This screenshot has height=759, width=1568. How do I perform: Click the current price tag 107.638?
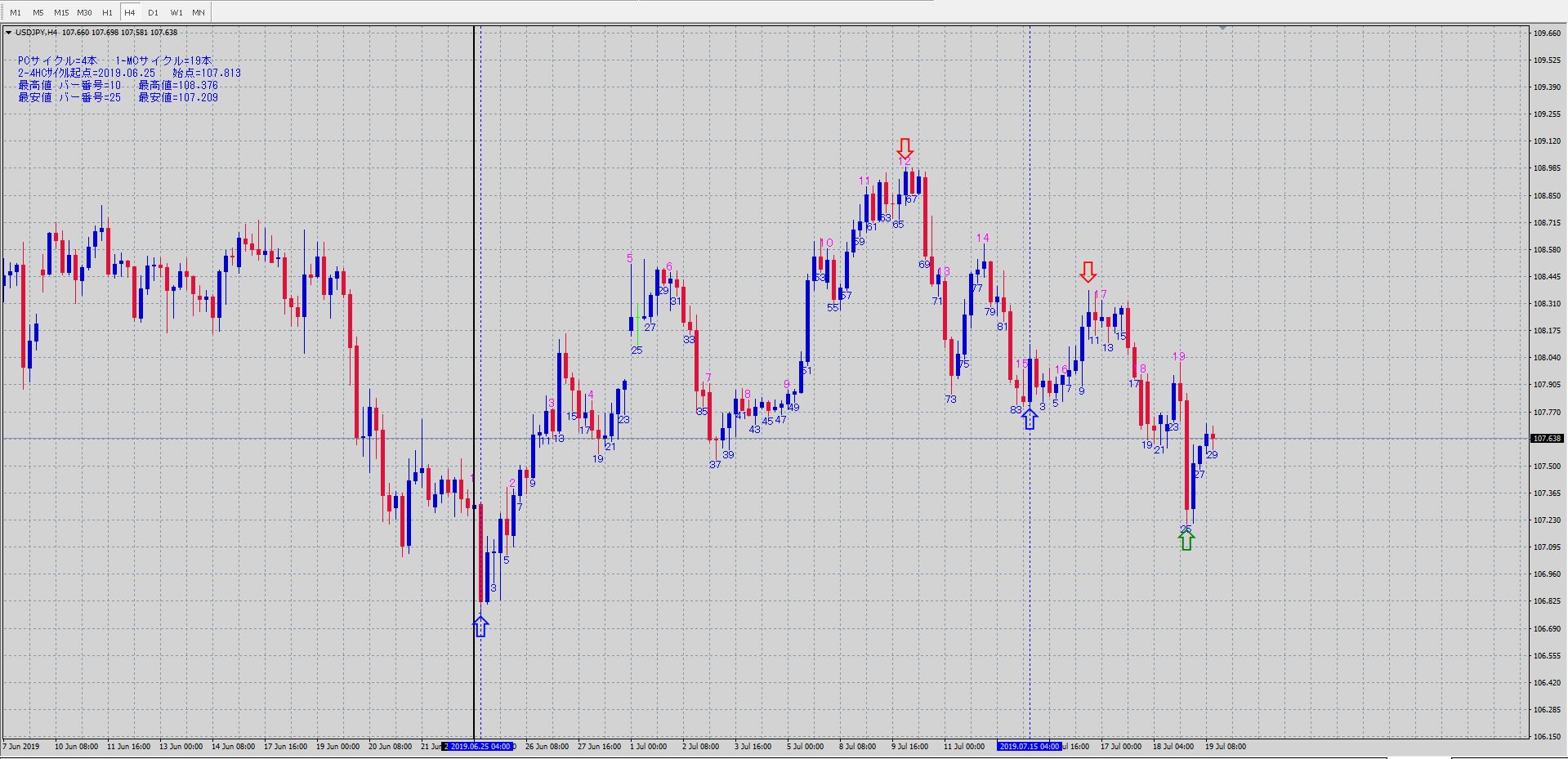[x=1548, y=439]
